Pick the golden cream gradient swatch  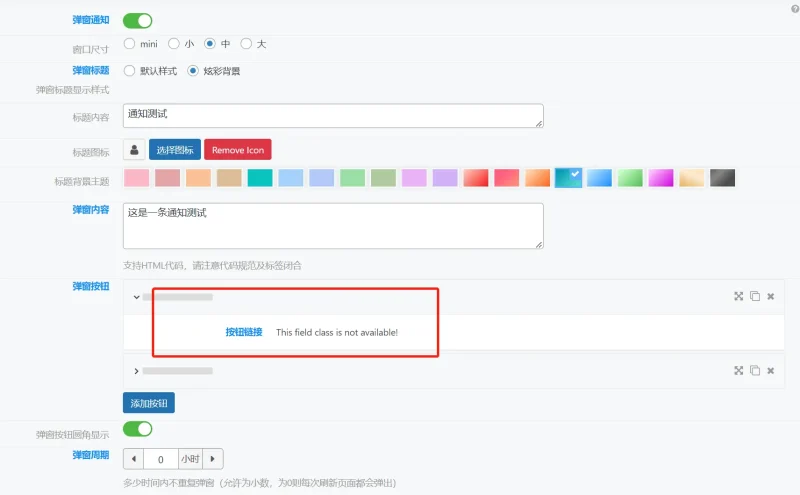tap(692, 178)
